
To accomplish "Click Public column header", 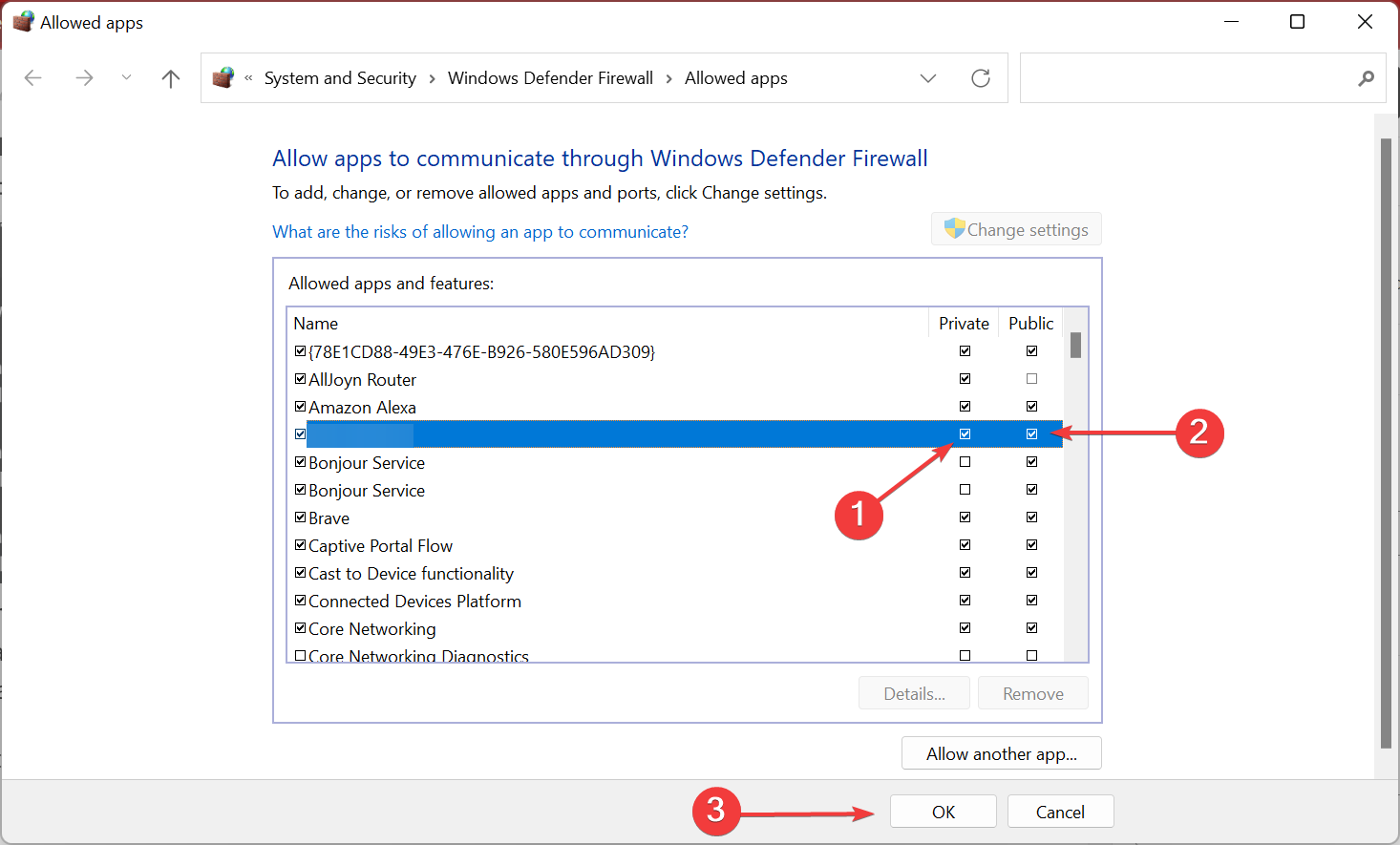I will [1031, 324].
